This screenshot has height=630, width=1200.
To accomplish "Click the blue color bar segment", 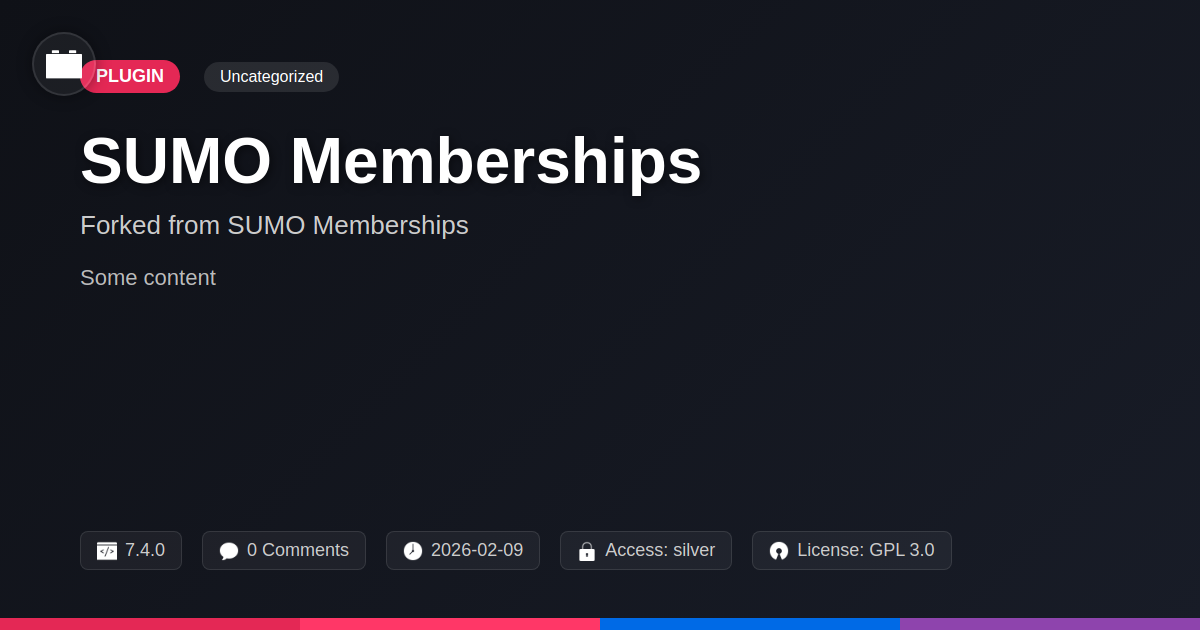I will point(750,624).
